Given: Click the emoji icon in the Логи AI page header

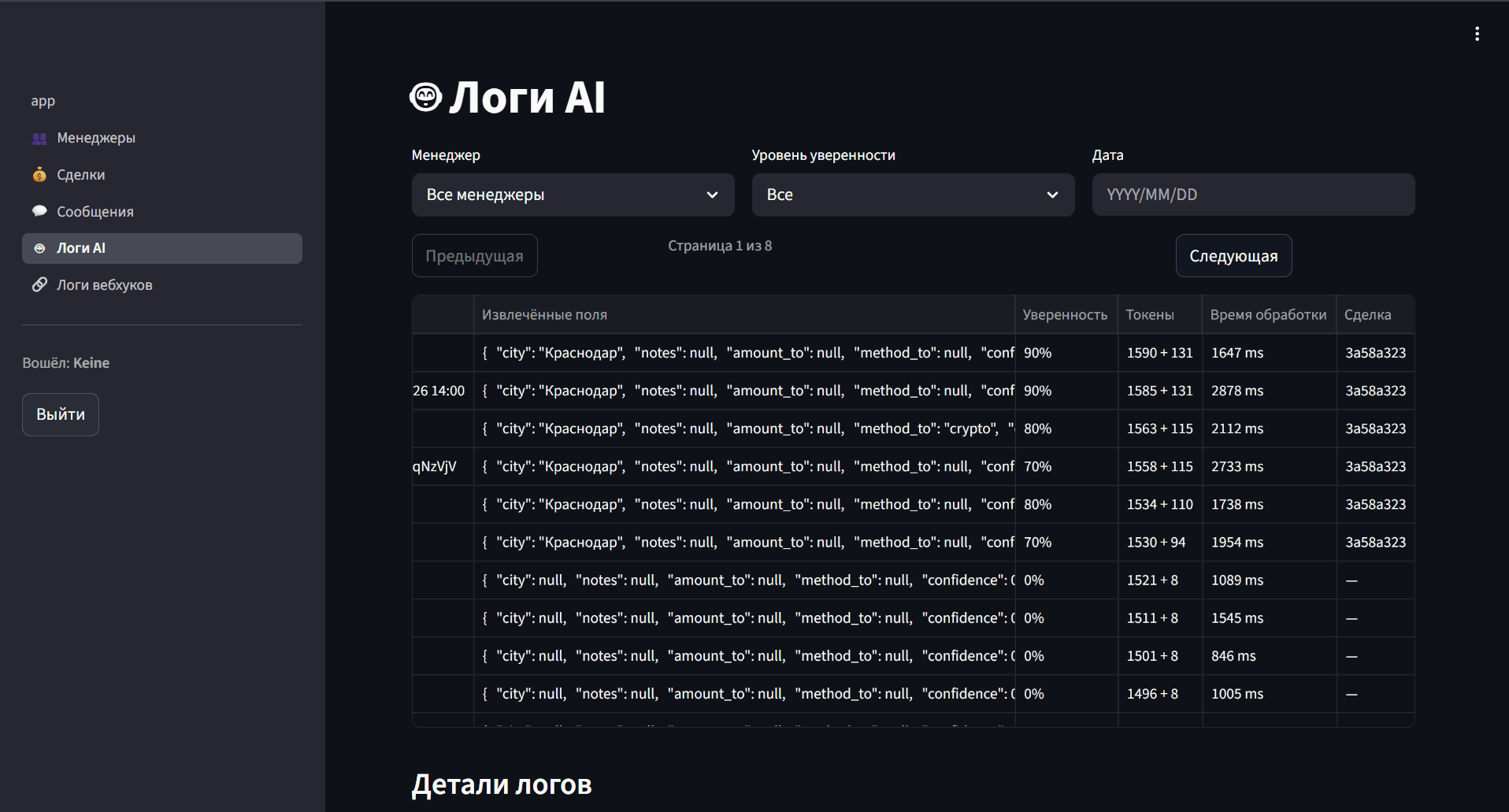Looking at the screenshot, I should pos(425,96).
